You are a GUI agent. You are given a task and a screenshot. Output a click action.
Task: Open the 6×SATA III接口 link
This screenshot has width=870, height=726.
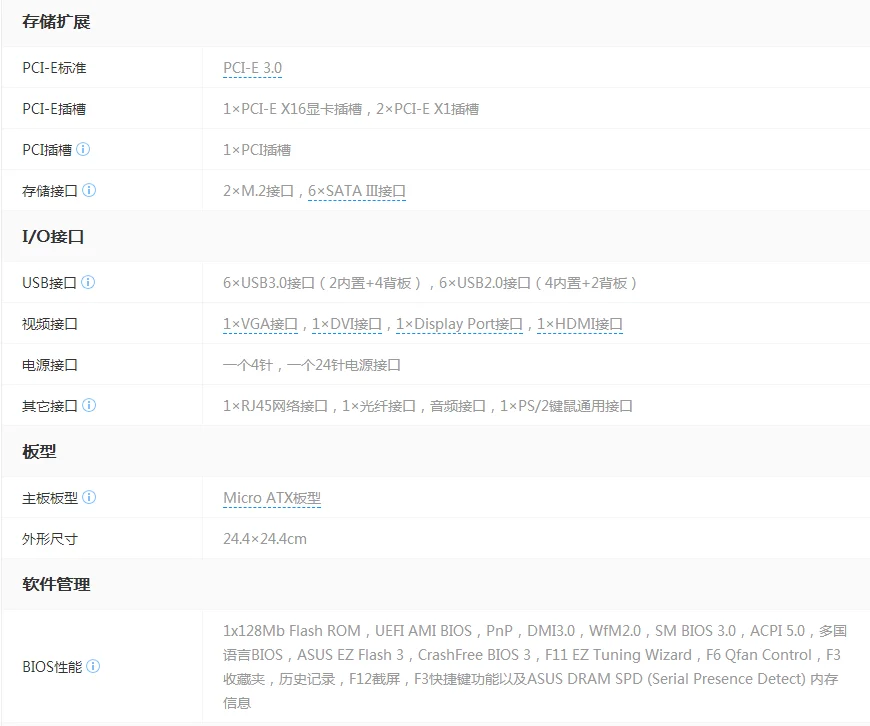click(x=357, y=191)
